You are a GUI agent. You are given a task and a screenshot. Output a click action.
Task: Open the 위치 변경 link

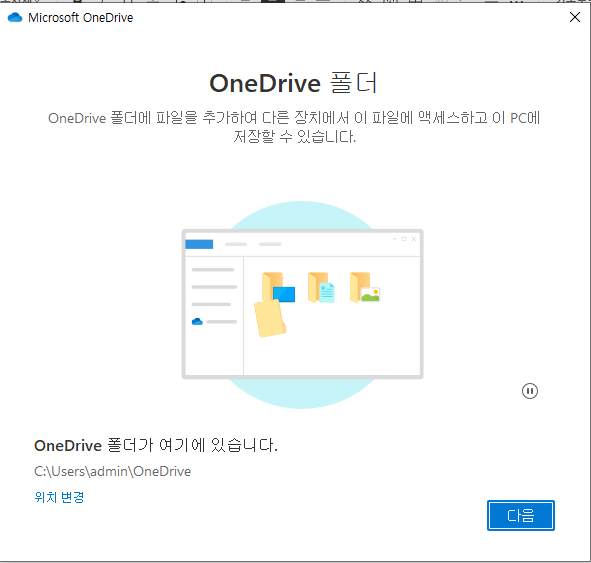point(59,497)
